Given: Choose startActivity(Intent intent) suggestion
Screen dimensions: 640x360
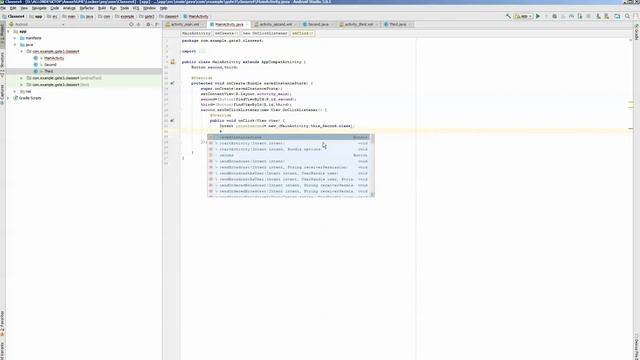Looking at the screenshot, I should (x=288, y=143).
